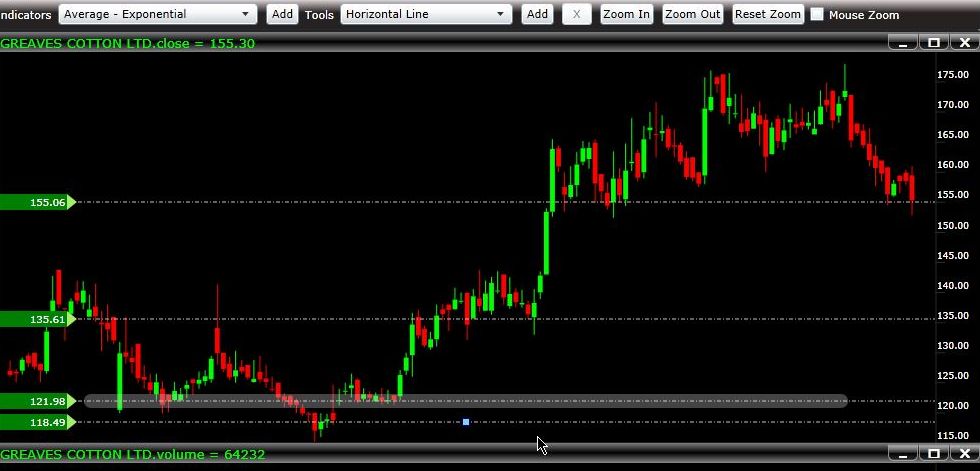
Task: Click the blue handle on the 118.49 line
Action: [466, 422]
